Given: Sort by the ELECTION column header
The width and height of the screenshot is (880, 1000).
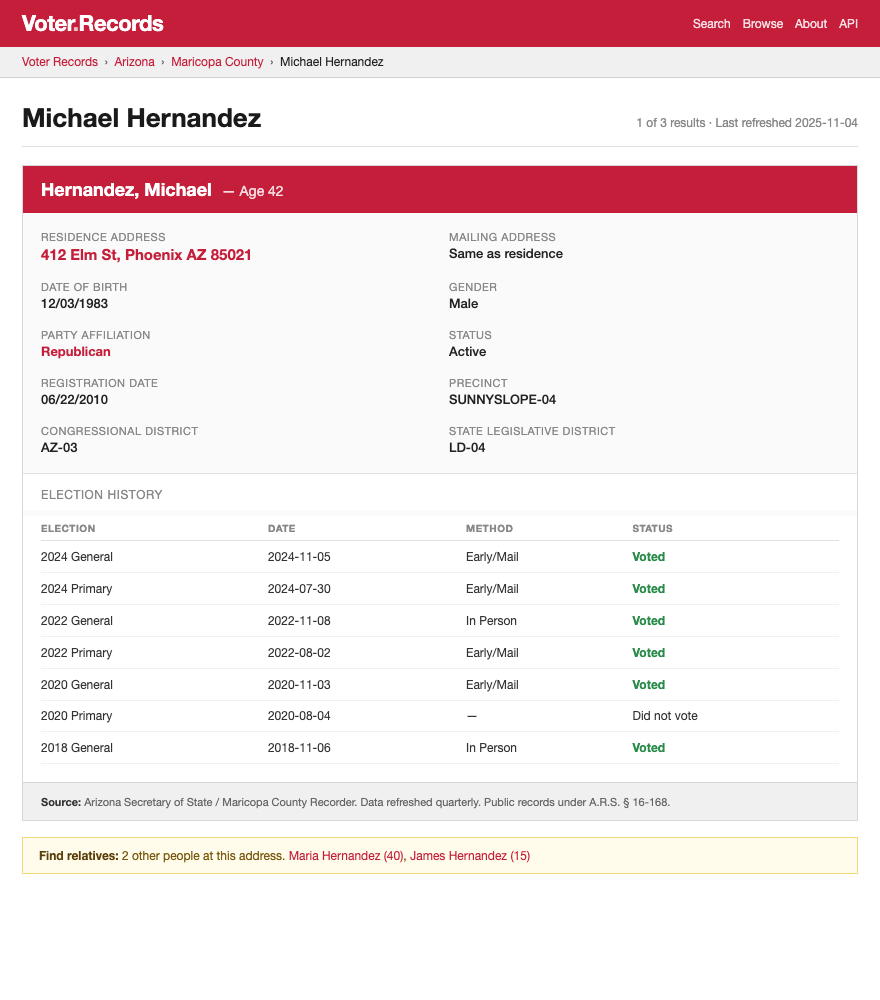Looking at the screenshot, I should 77,528.
